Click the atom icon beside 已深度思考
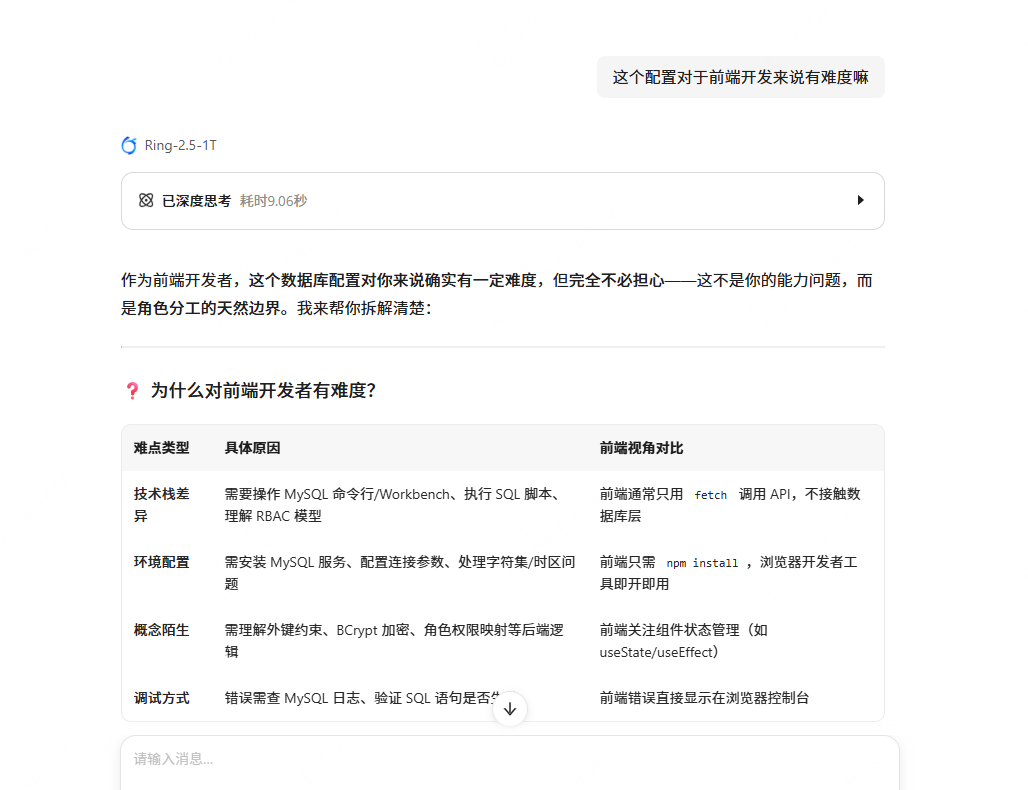 (x=145, y=200)
